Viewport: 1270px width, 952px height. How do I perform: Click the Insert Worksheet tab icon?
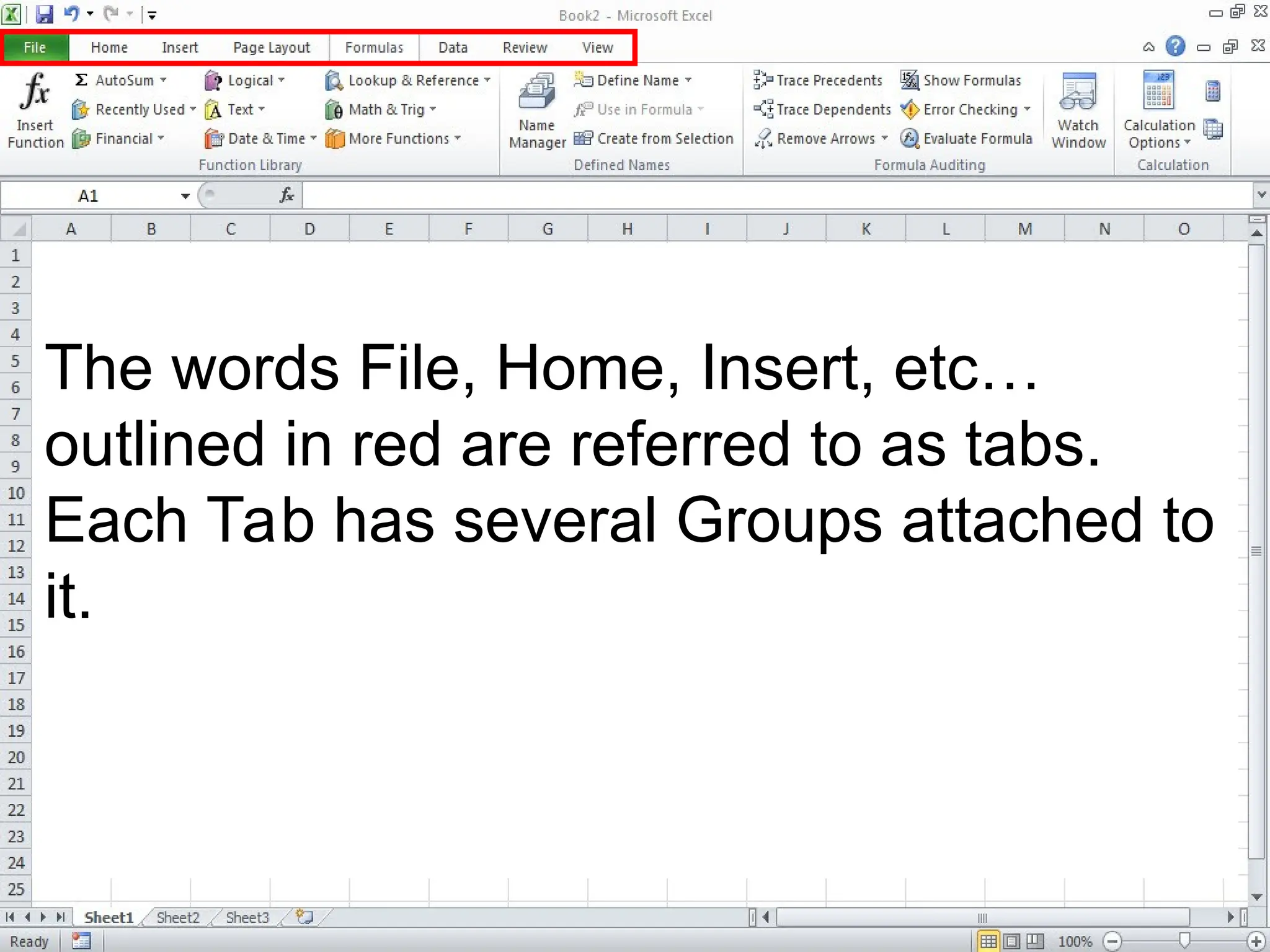[x=304, y=917]
